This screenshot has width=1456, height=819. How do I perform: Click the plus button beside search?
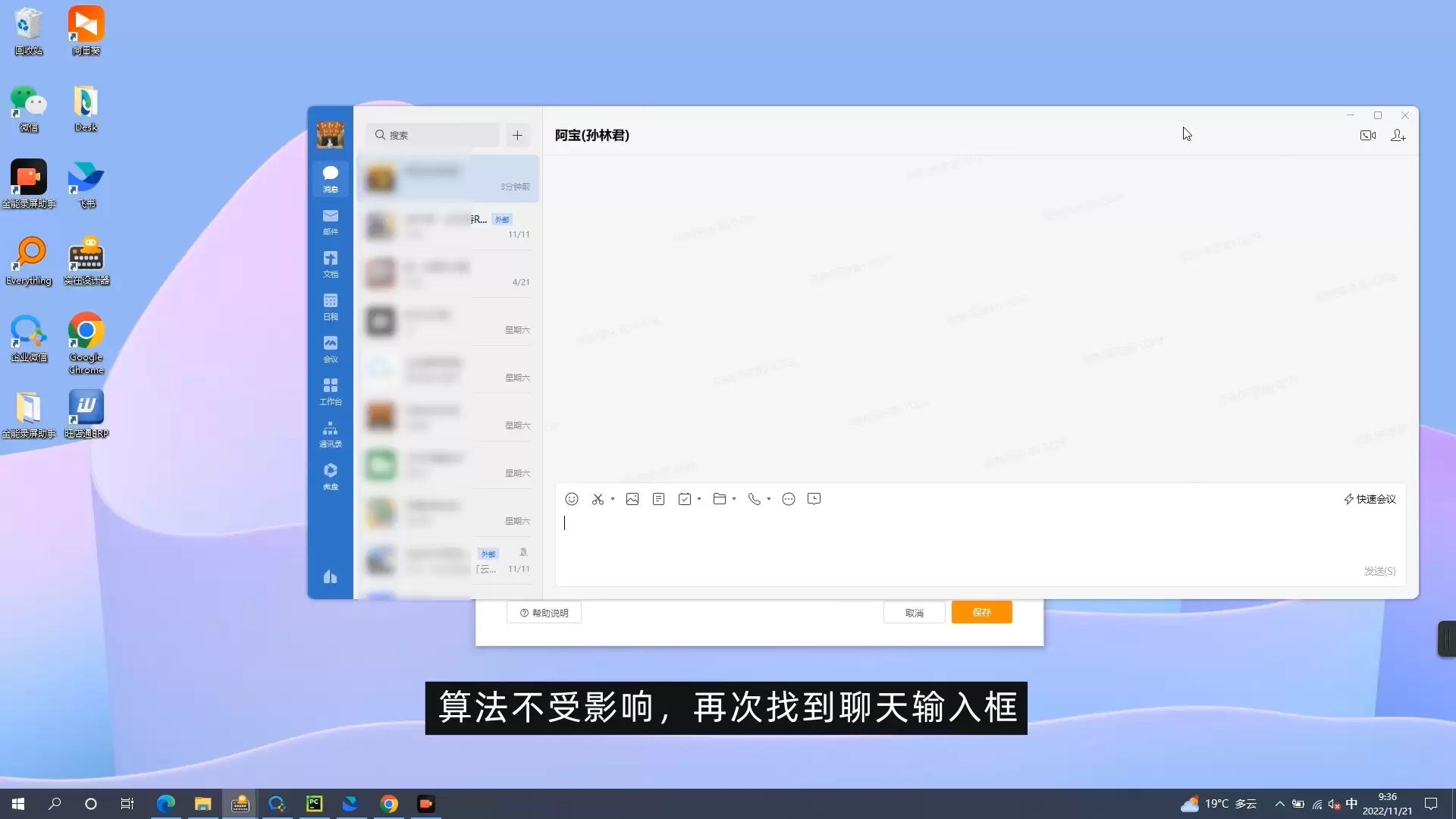517,136
